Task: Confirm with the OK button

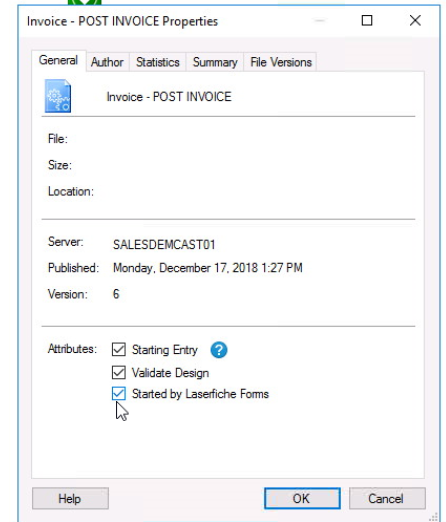Action: [302, 498]
